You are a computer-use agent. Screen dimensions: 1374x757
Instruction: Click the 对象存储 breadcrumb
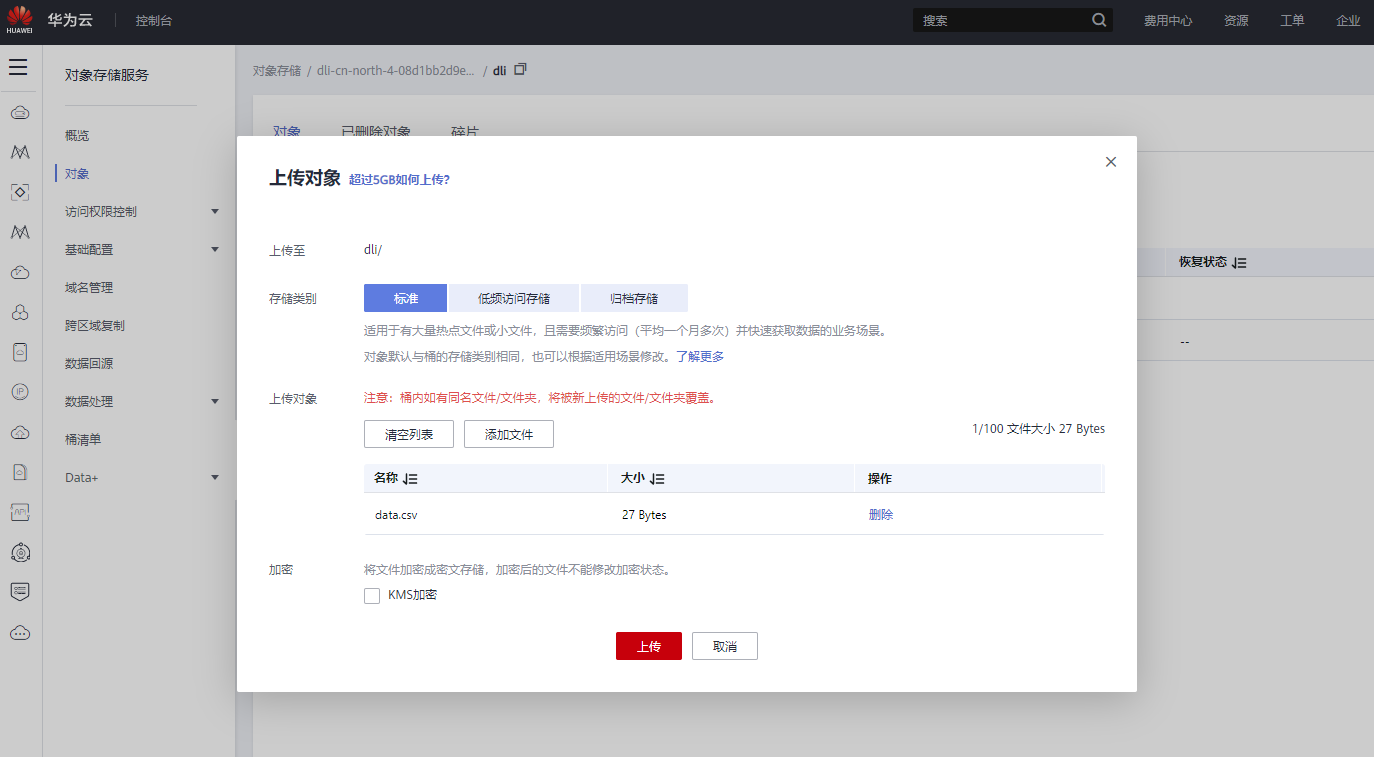pos(276,71)
